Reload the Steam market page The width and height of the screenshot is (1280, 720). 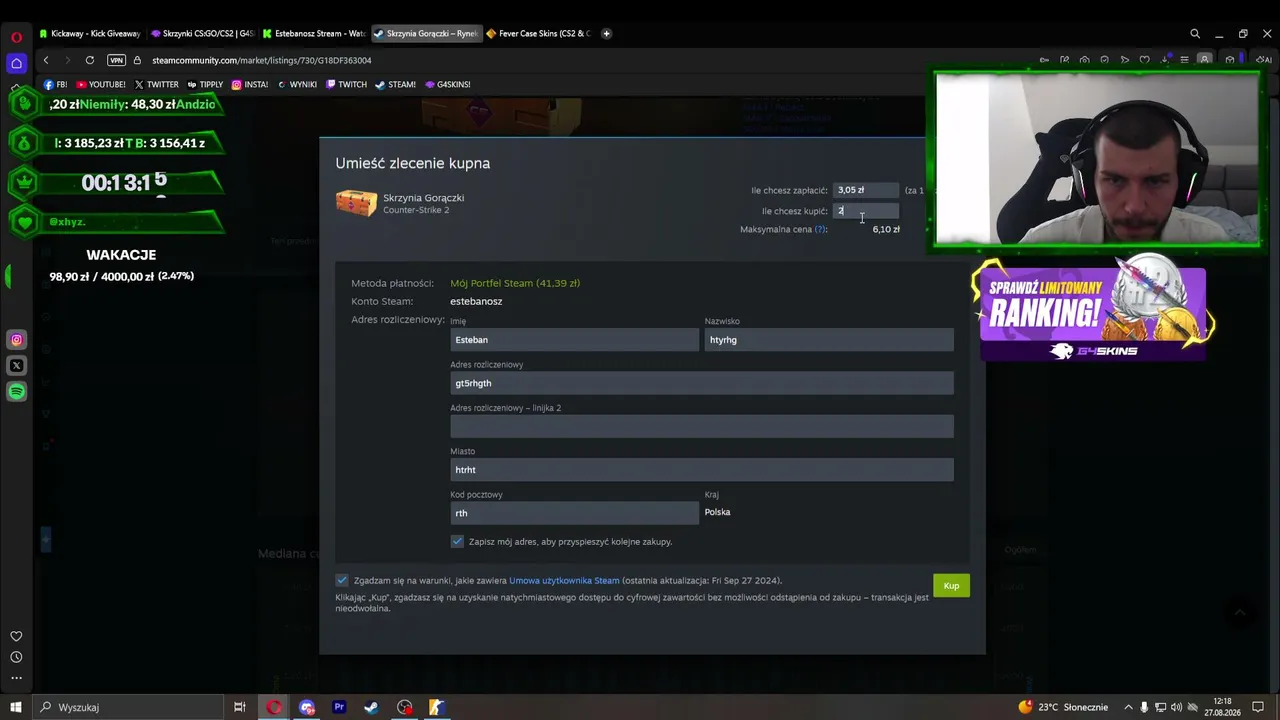pyautogui.click(x=90, y=60)
